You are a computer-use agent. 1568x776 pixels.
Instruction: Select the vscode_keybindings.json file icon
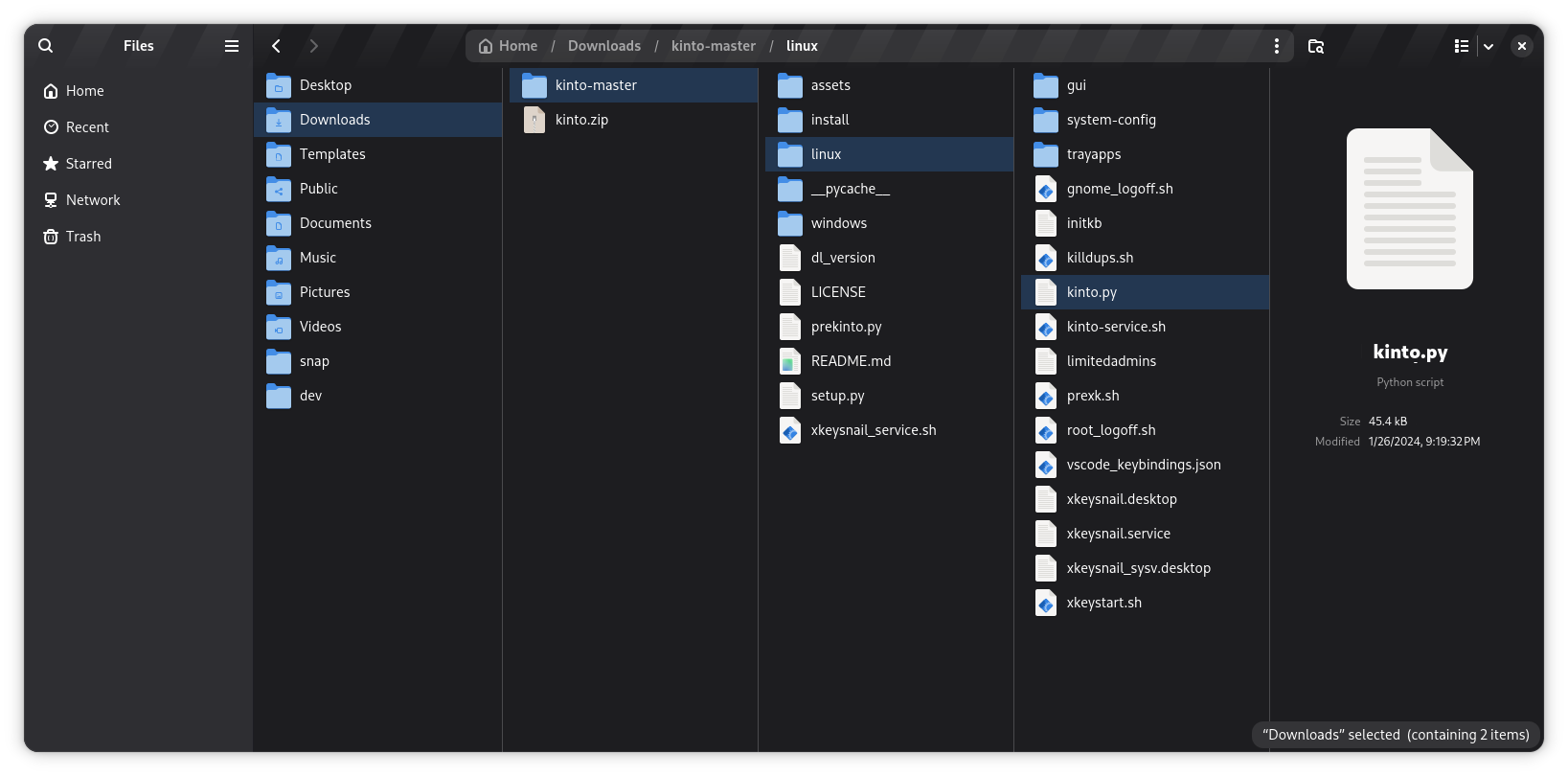coord(1046,465)
